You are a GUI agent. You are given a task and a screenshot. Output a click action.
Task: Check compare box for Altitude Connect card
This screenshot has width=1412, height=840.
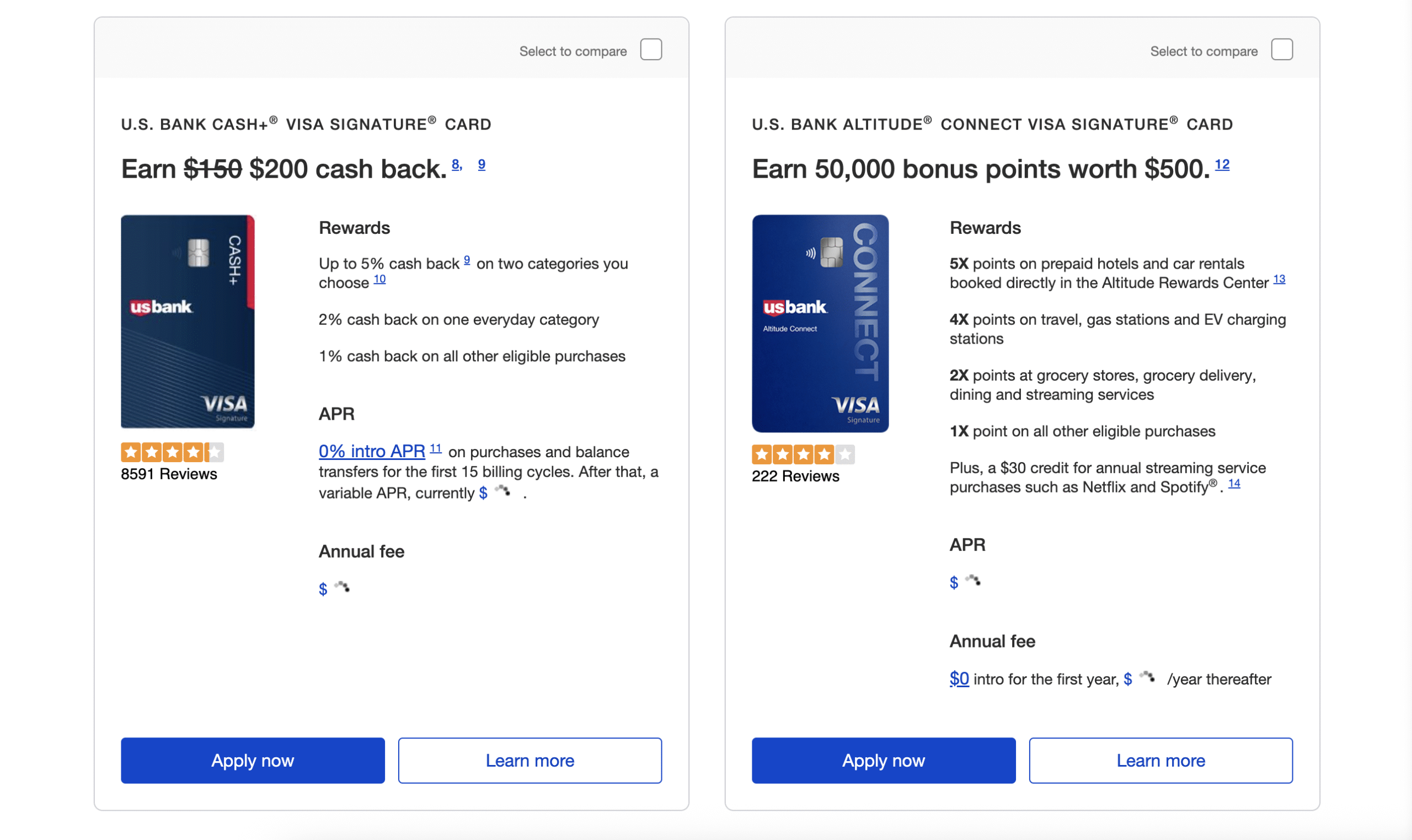pos(1281,49)
